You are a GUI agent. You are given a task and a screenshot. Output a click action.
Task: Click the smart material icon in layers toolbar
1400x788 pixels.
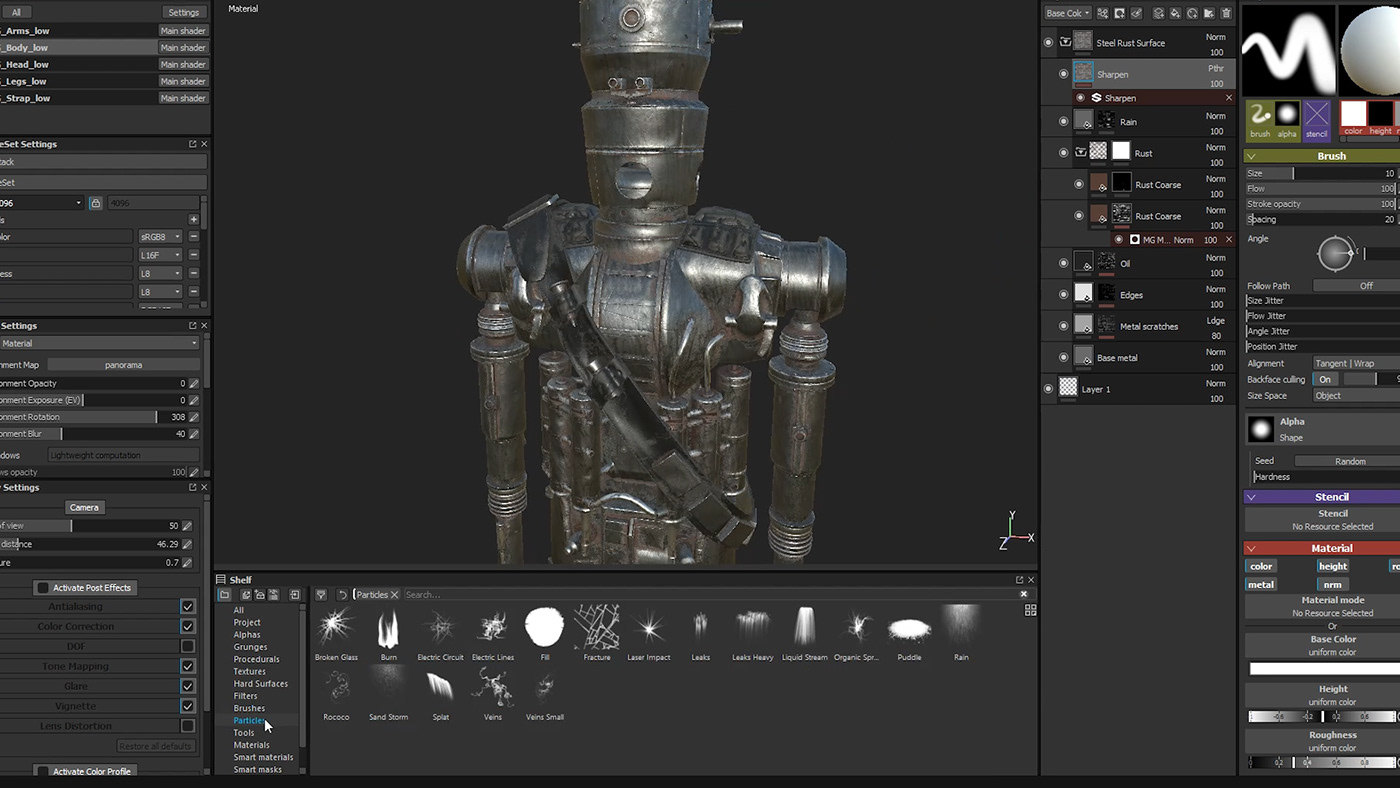[x=1193, y=13]
